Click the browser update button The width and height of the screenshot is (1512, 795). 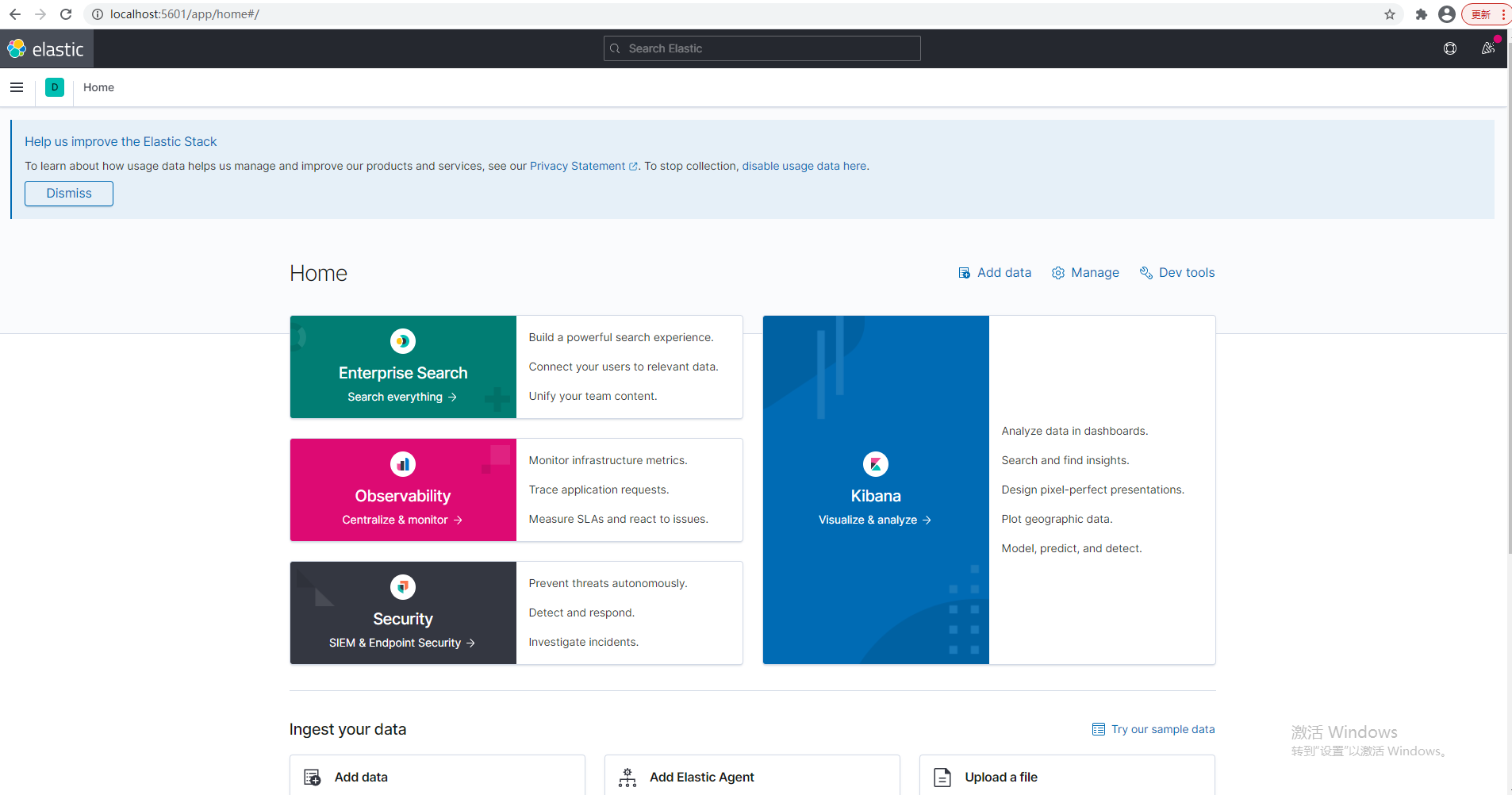tap(1487, 14)
